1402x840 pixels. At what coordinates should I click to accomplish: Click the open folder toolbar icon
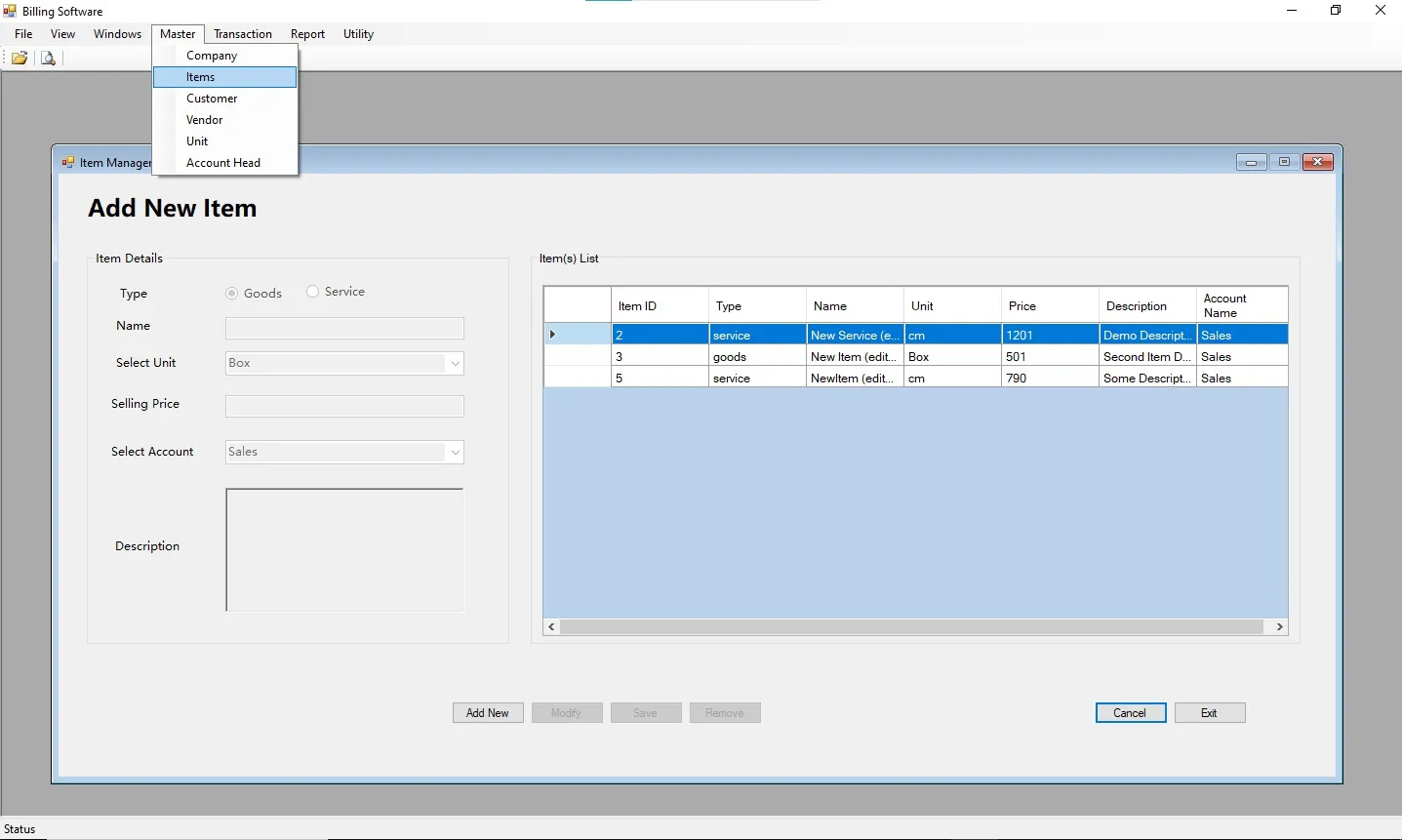(19, 59)
